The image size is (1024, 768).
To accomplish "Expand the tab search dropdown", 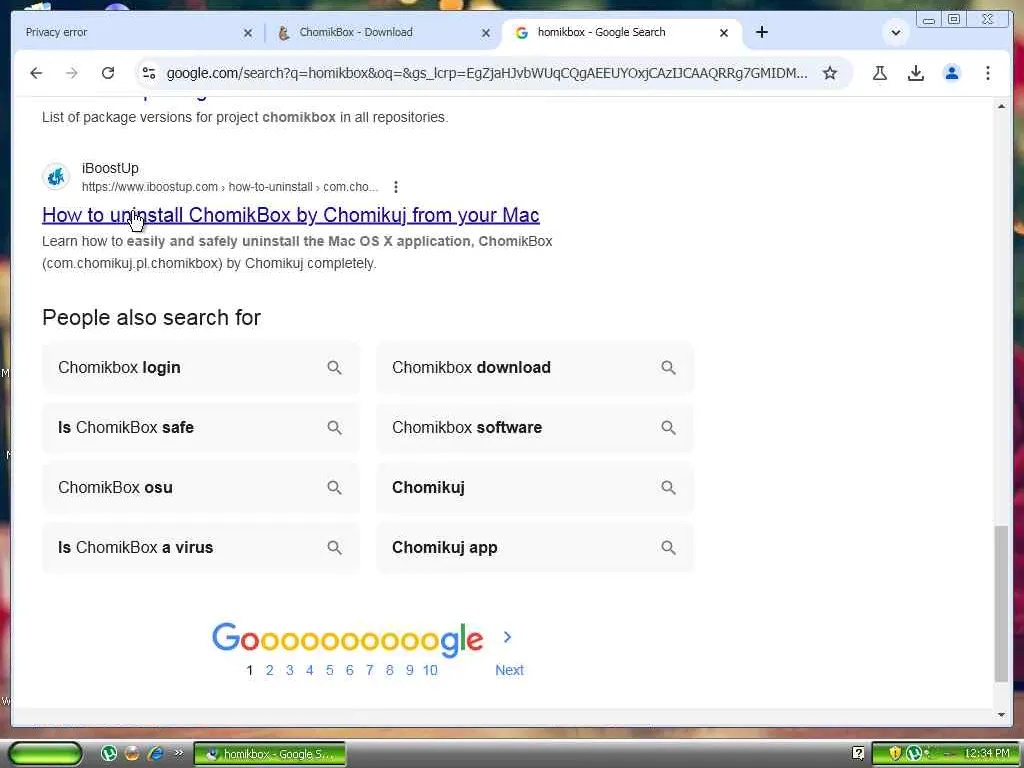I will [895, 32].
